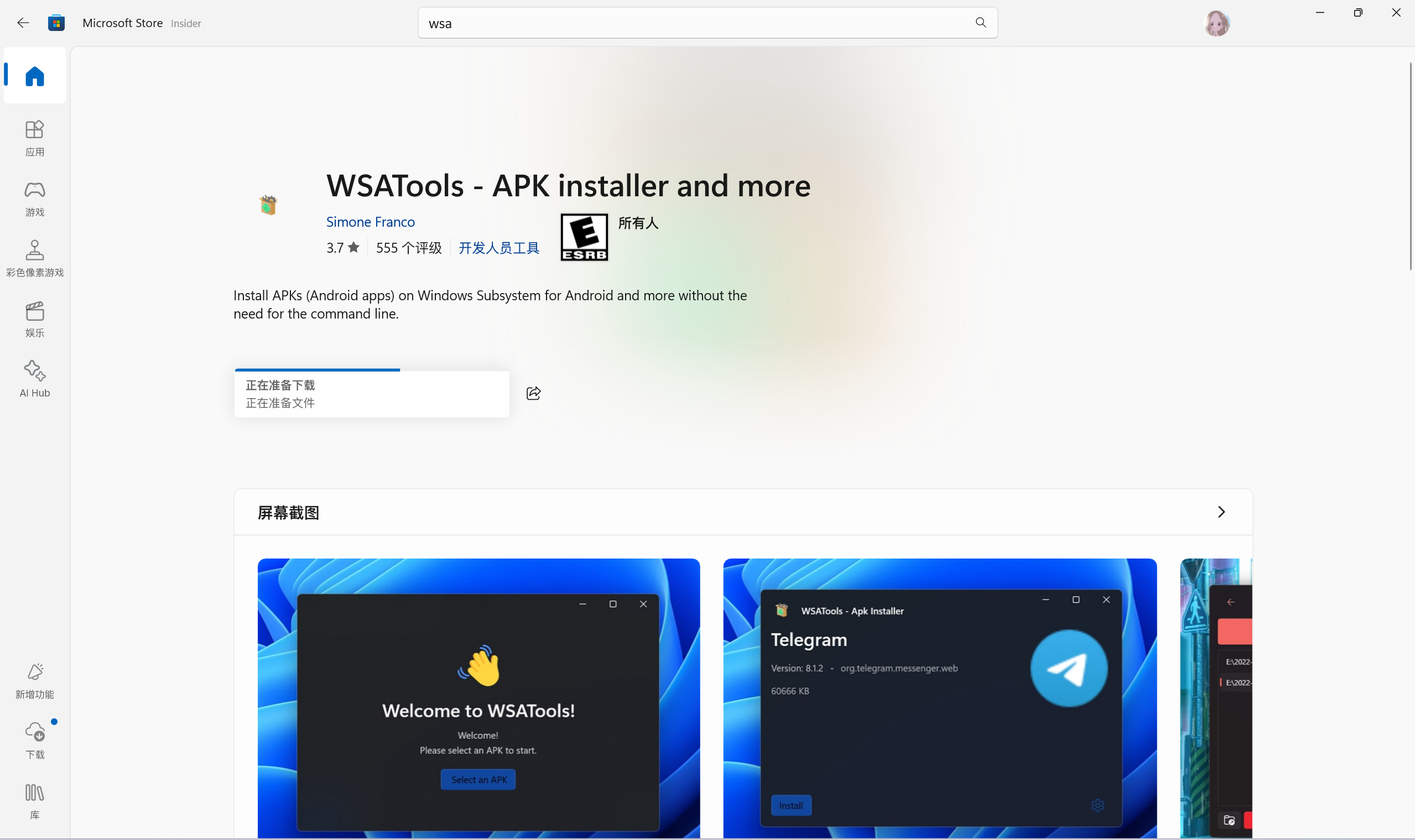
Task: Open the 应用 (Apps) section
Action: click(34, 138)
